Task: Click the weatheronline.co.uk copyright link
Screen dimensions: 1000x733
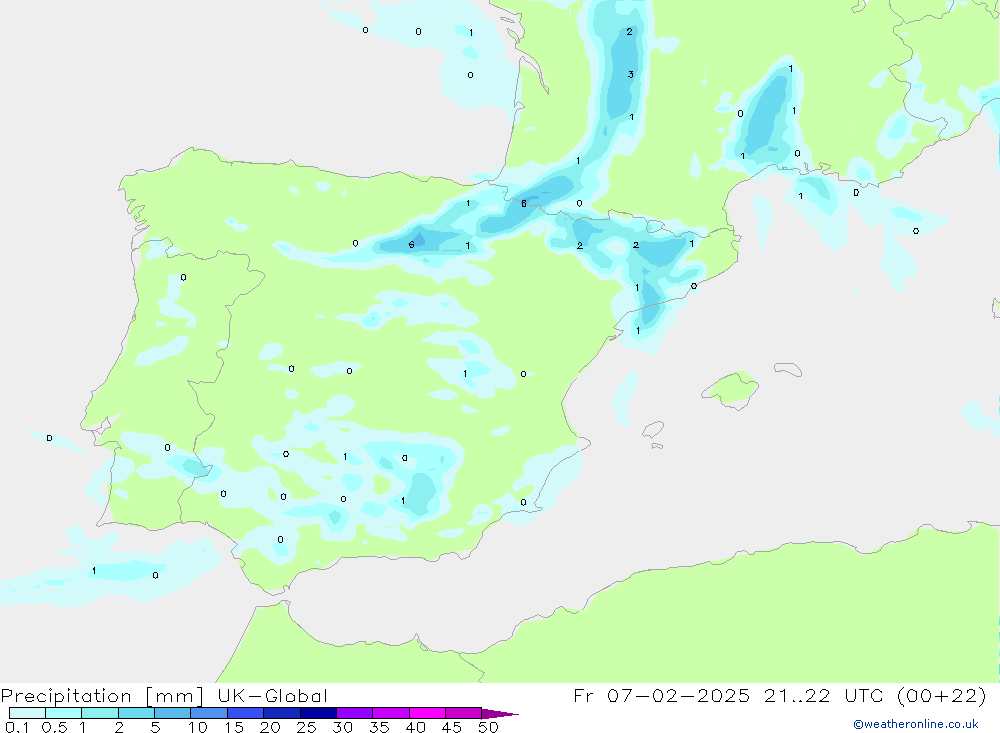Action: pos(916,724)
